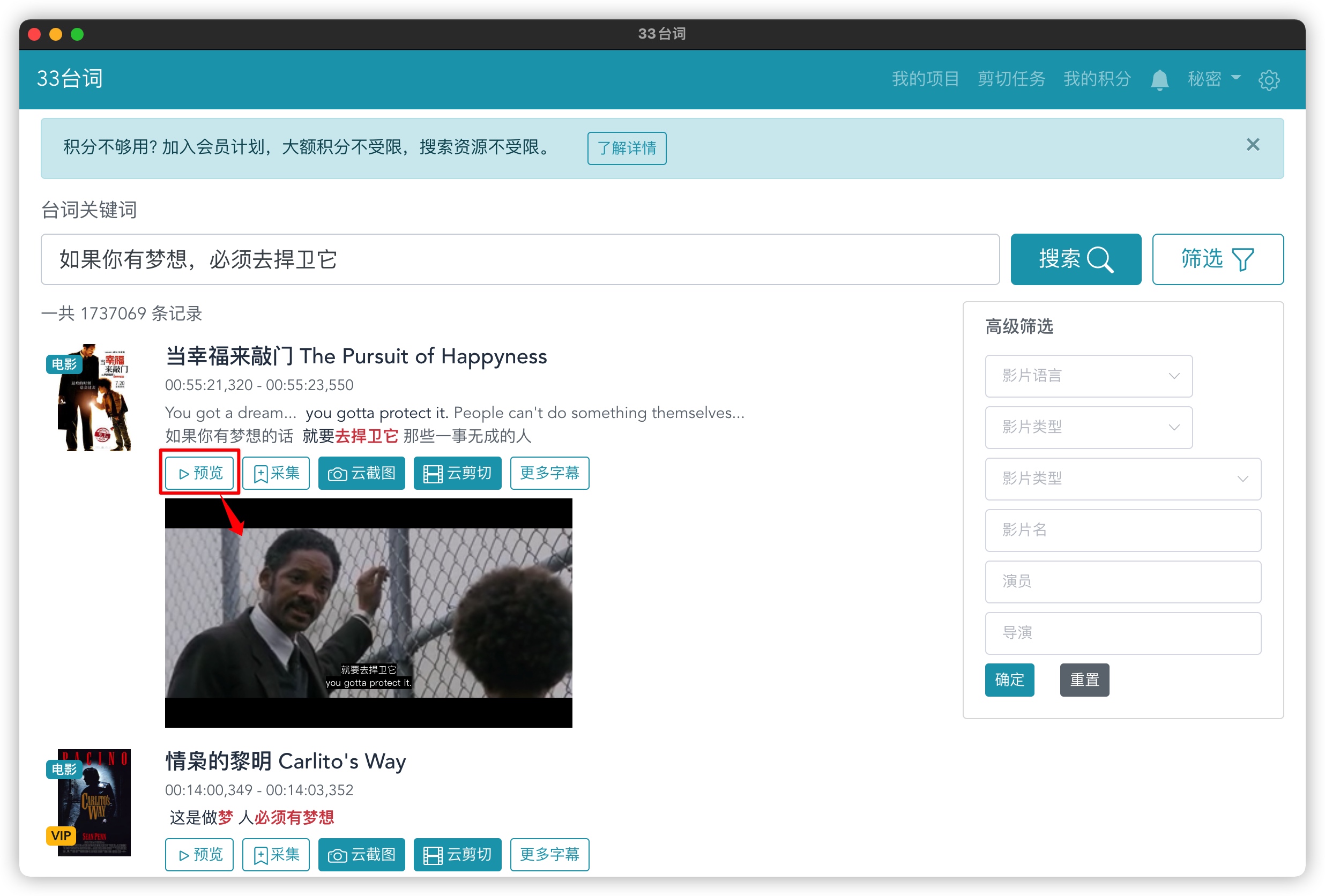Click the 33台词 logo

70,79
